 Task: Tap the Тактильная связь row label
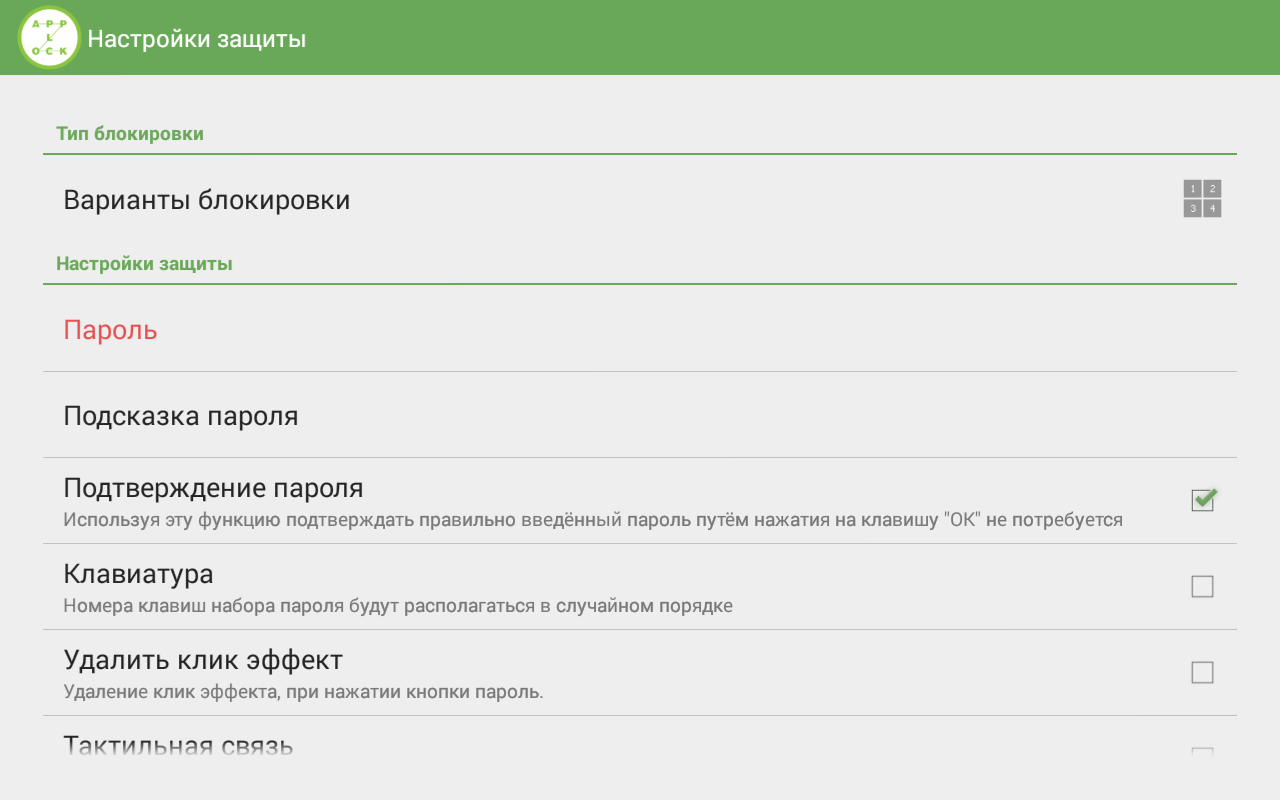178,746
